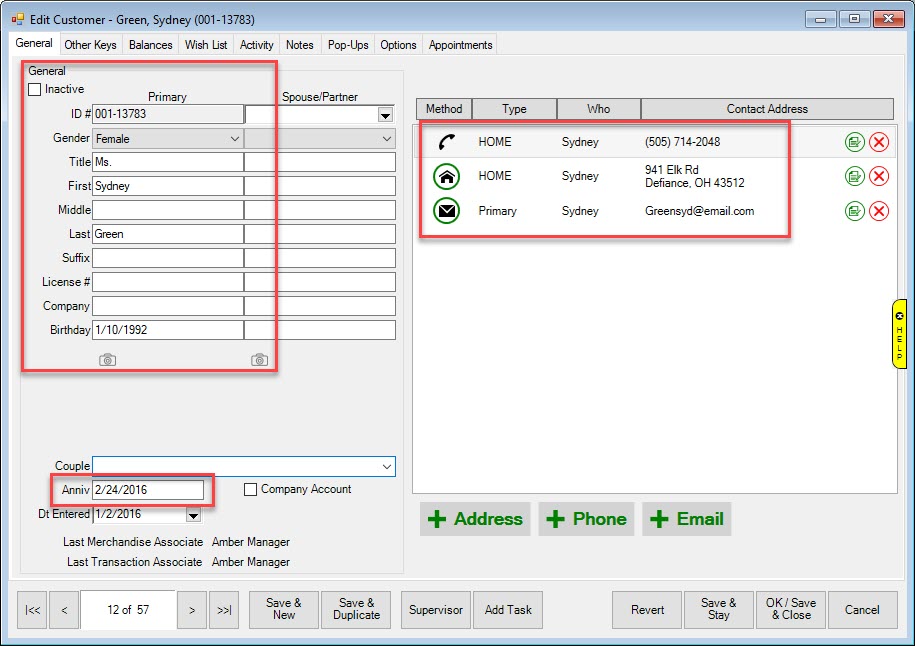Switch to the Wish List tab
915x646 pixels.
point(206,45)
